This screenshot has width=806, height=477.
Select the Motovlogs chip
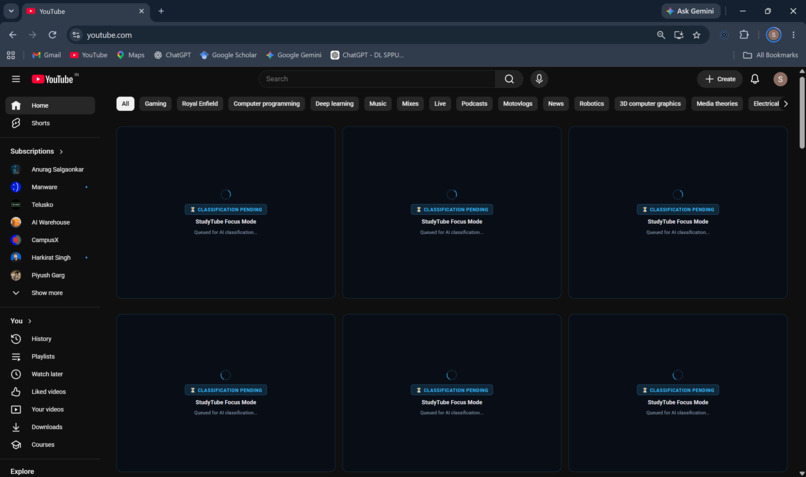[x=517, y=104]
